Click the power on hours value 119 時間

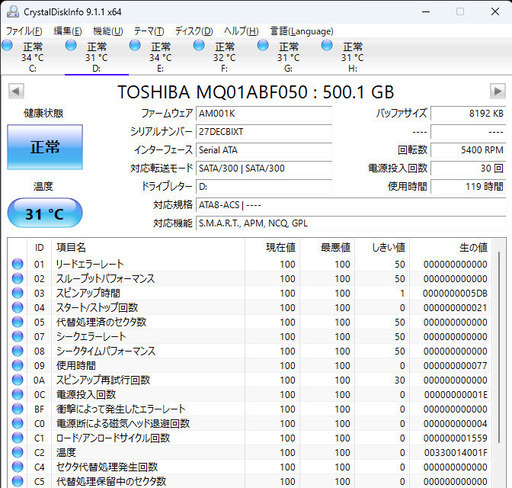[x=468, y=187]
